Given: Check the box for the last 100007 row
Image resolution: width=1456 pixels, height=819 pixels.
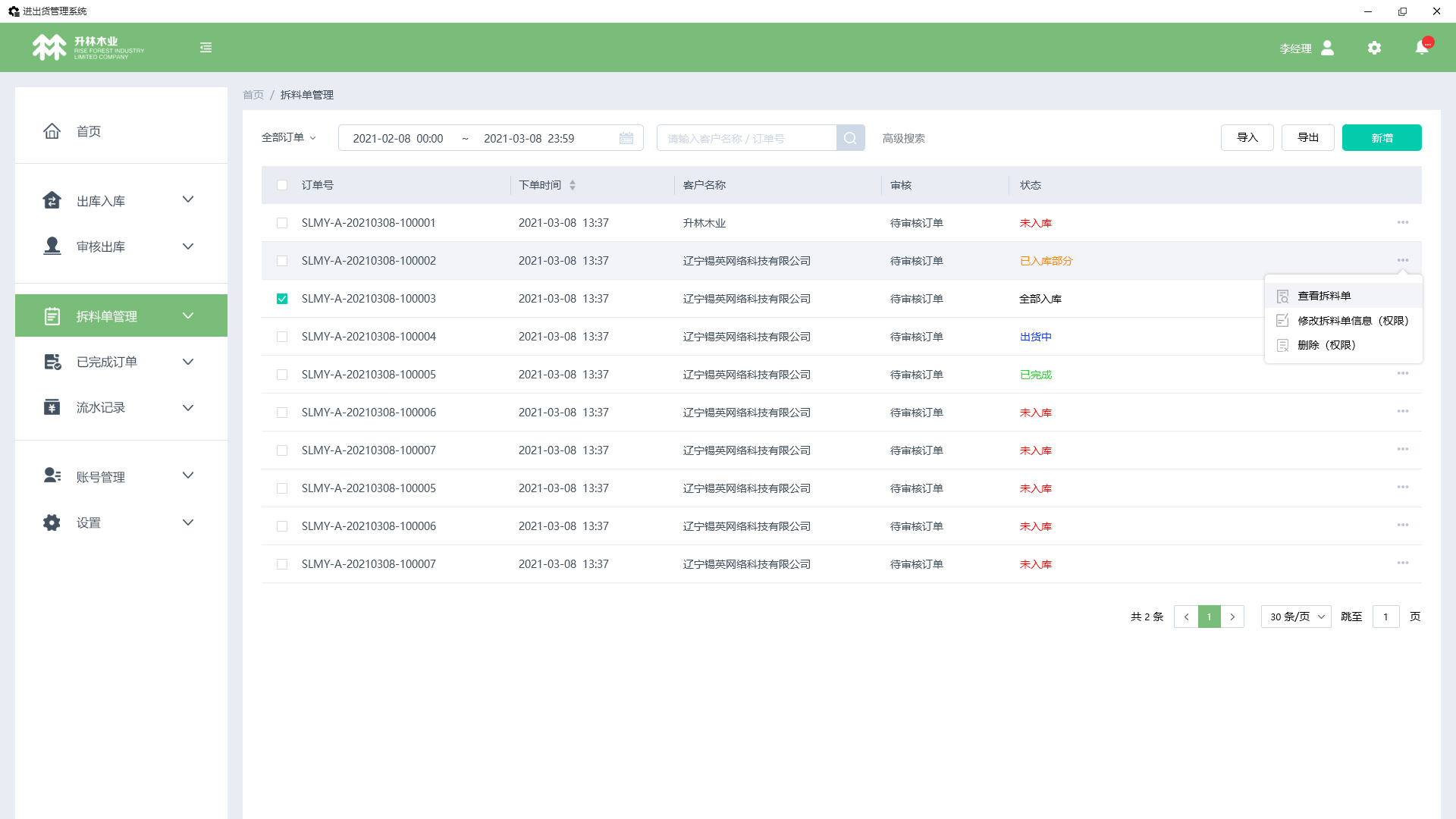Looking at the screenshot, I should click(x=282, y=564).
